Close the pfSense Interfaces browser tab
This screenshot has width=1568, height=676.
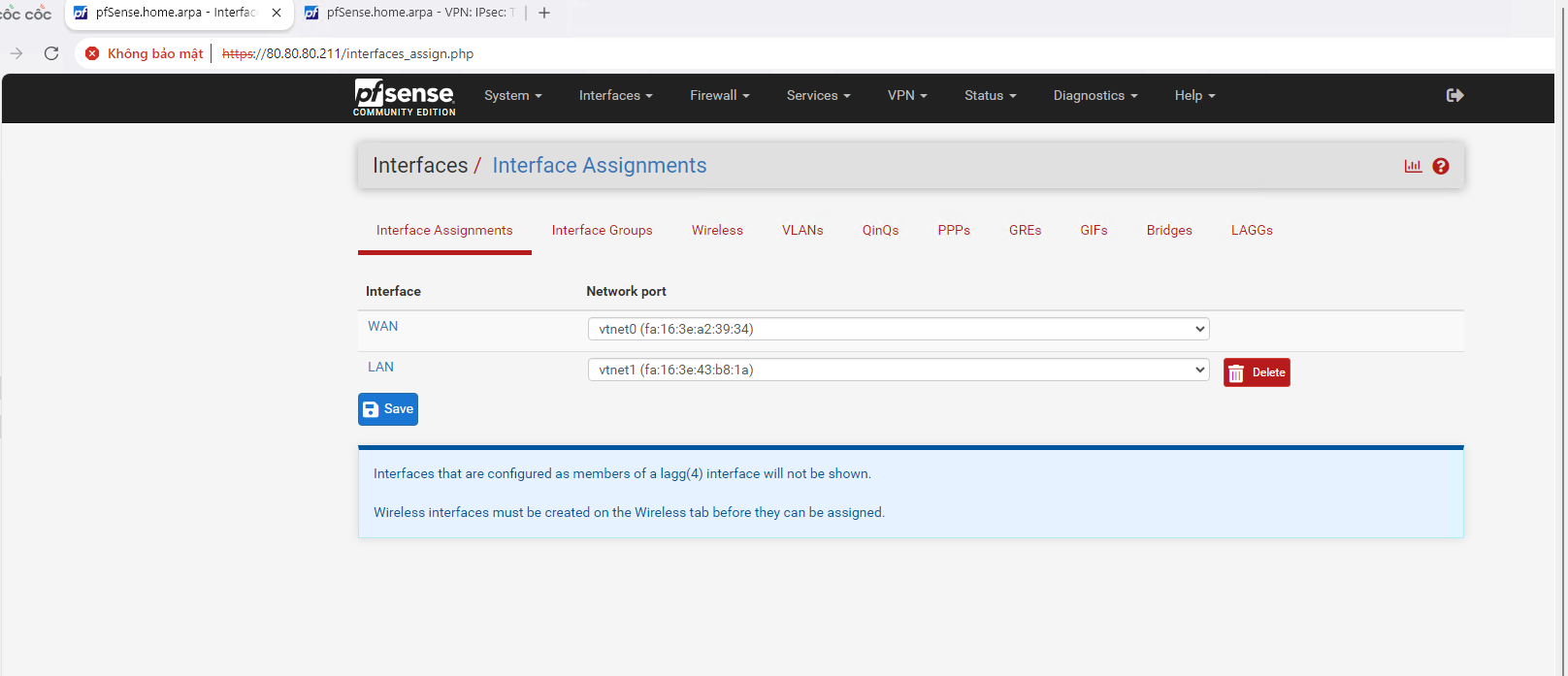pyautogui.click(x=277, y=13)
